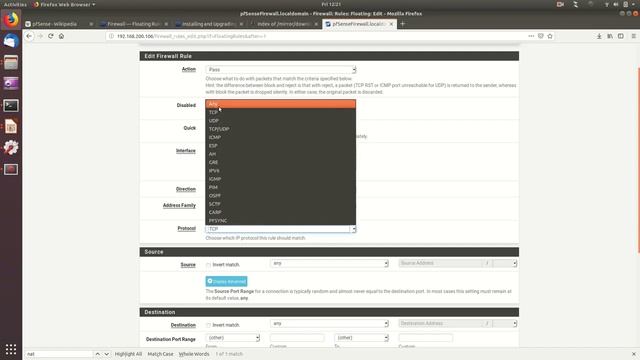
Task: Choose ICMP in the protocol list
Action: pyautogui.click(x=280, y=138)
